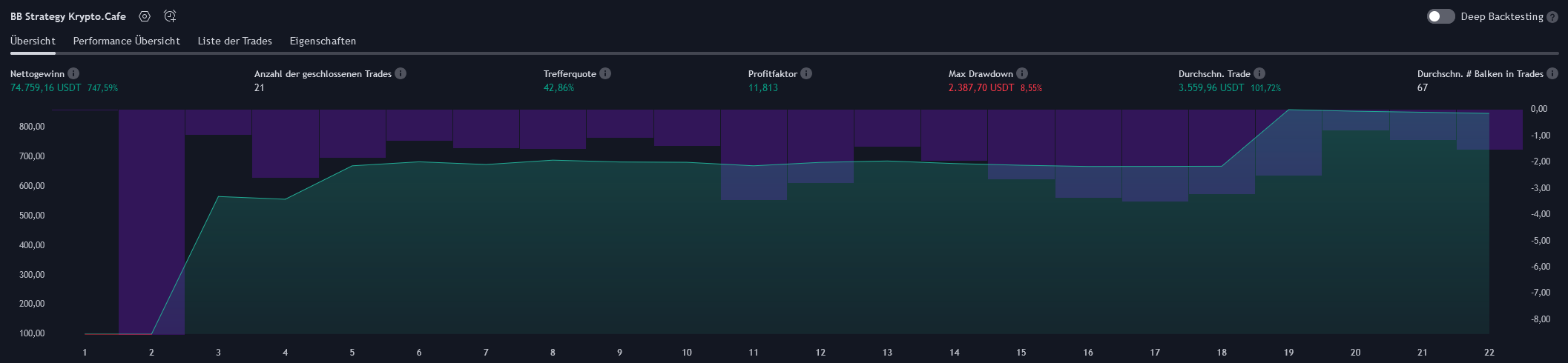This screenshot has height=363, width=1568.
Task: Toggle the Deep Backtesting switch
Action: (1441, 16)
